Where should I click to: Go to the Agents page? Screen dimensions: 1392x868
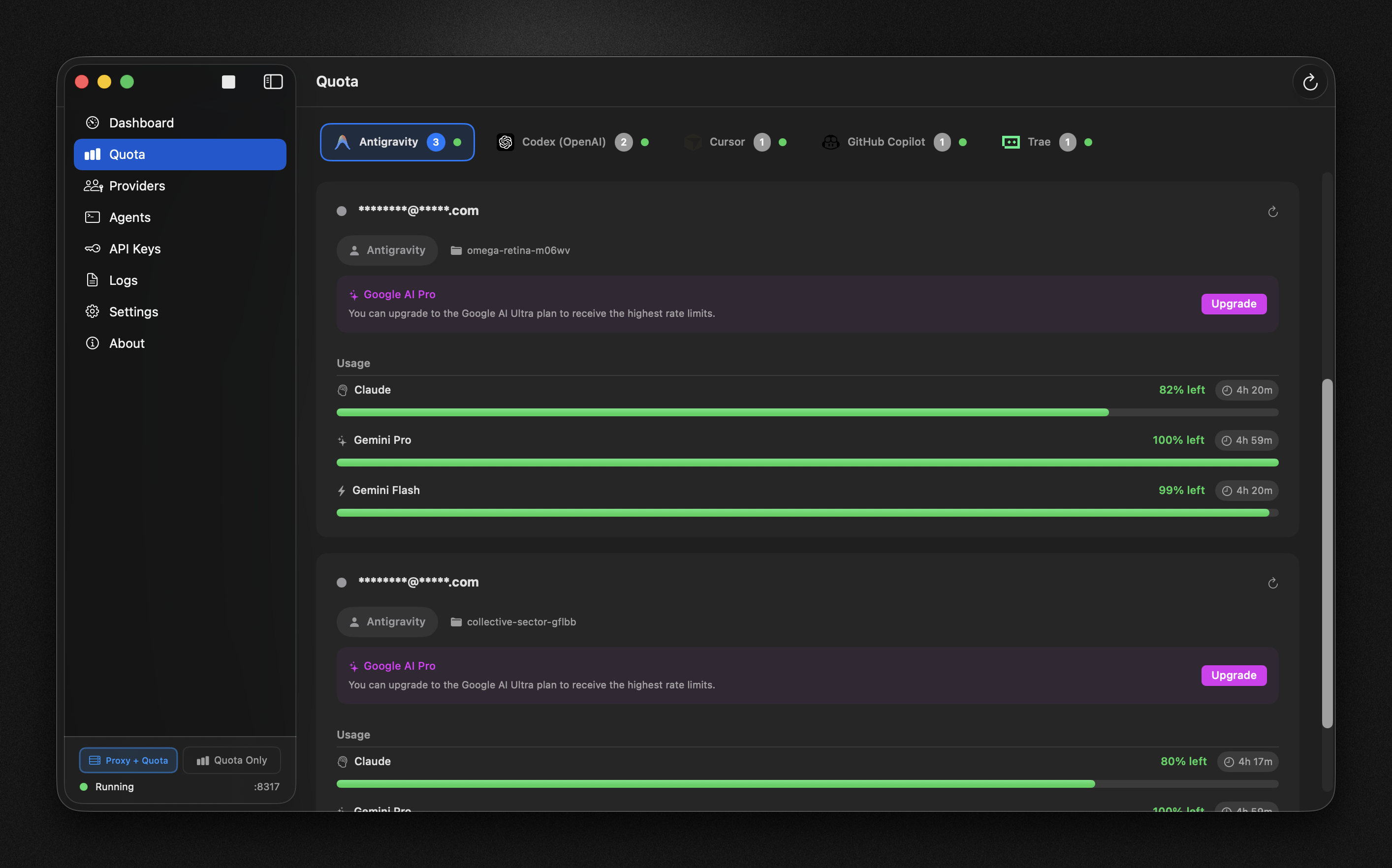pyautogui.click(x=130, y=217)
